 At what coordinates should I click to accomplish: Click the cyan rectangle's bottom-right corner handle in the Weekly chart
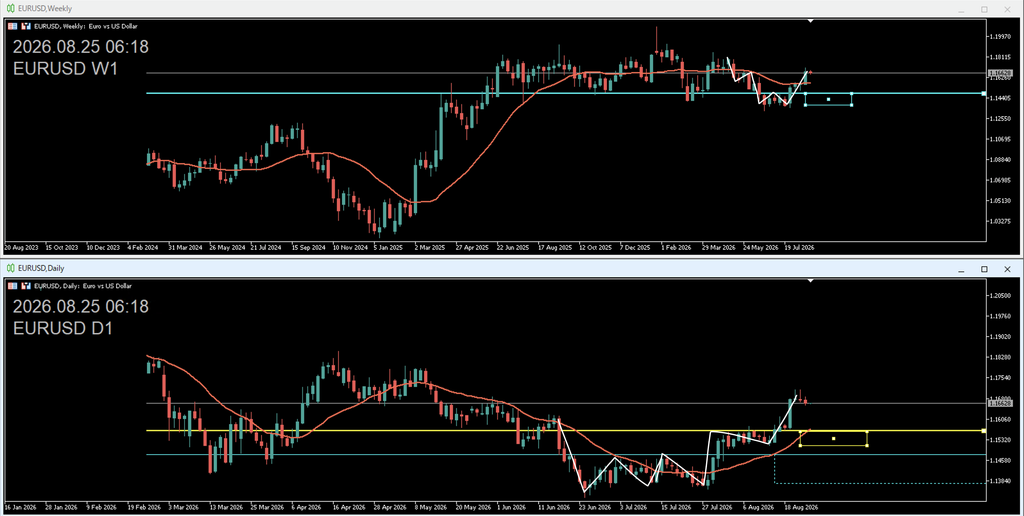coord(852,105)
